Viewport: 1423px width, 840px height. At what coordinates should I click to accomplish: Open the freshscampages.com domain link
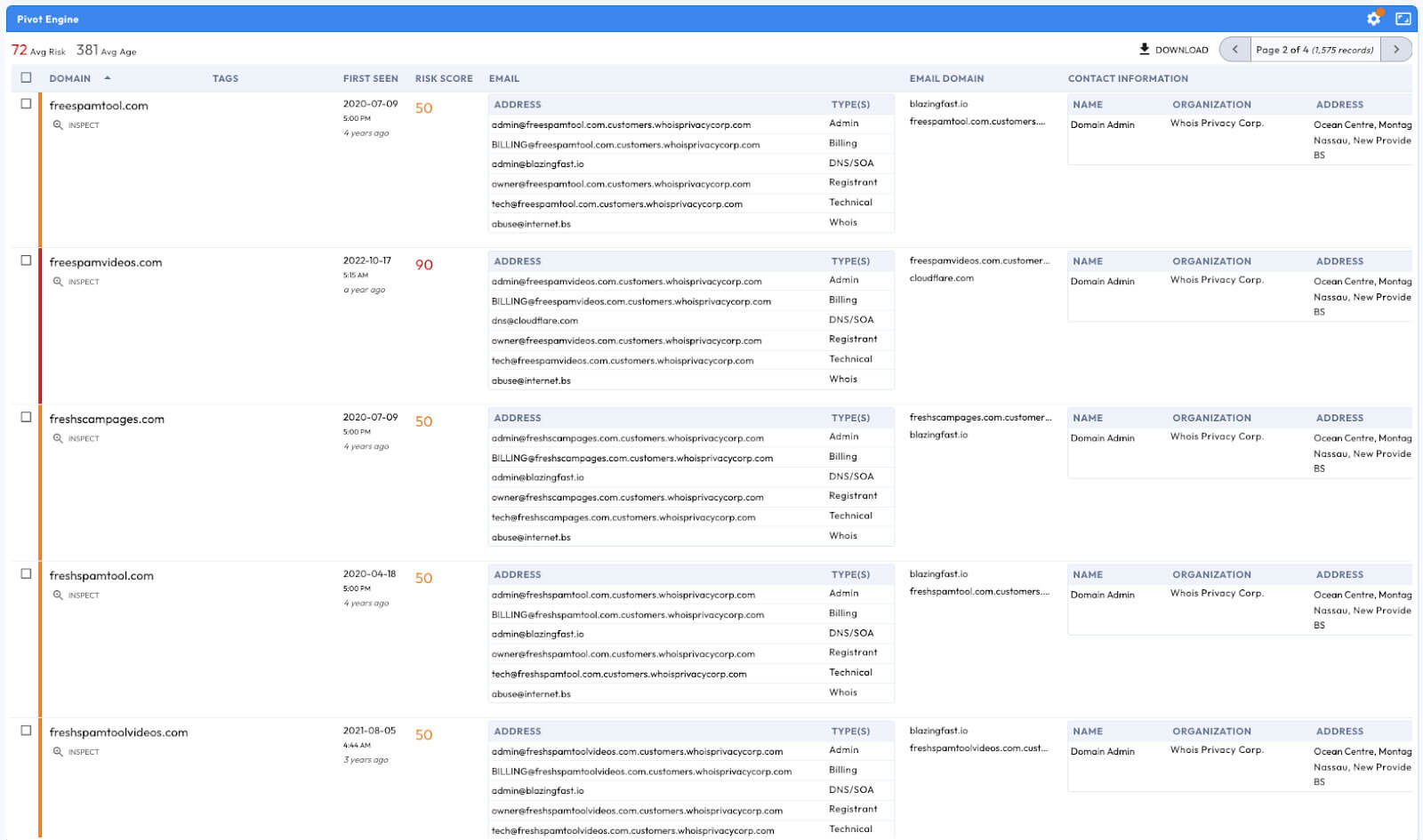[107, 420]
